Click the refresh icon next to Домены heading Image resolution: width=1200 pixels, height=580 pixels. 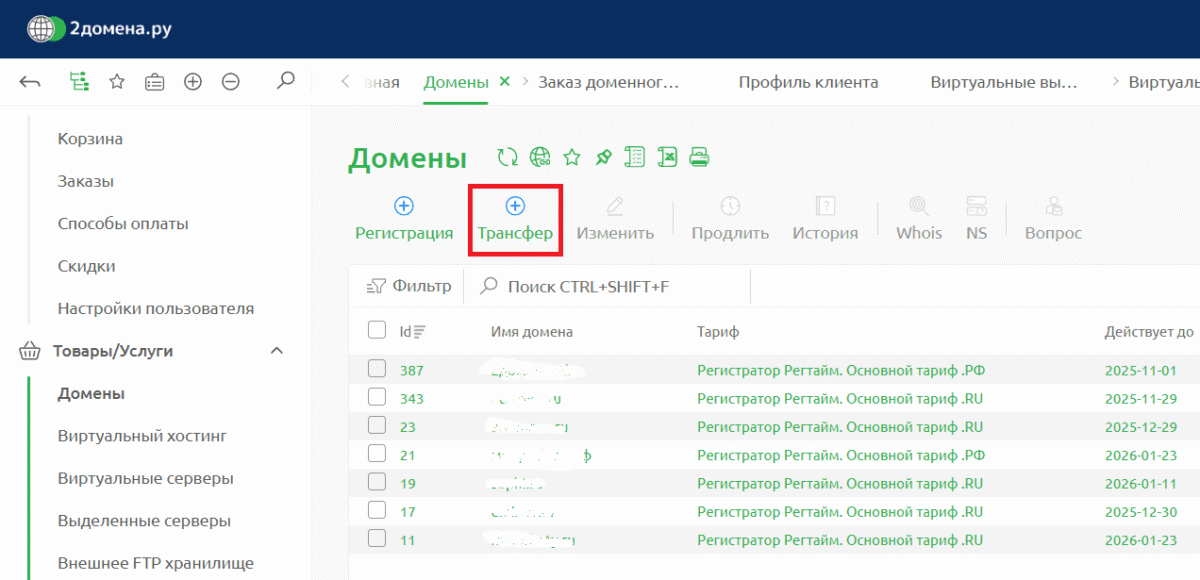pyautogui.click(x=508, y=157)
